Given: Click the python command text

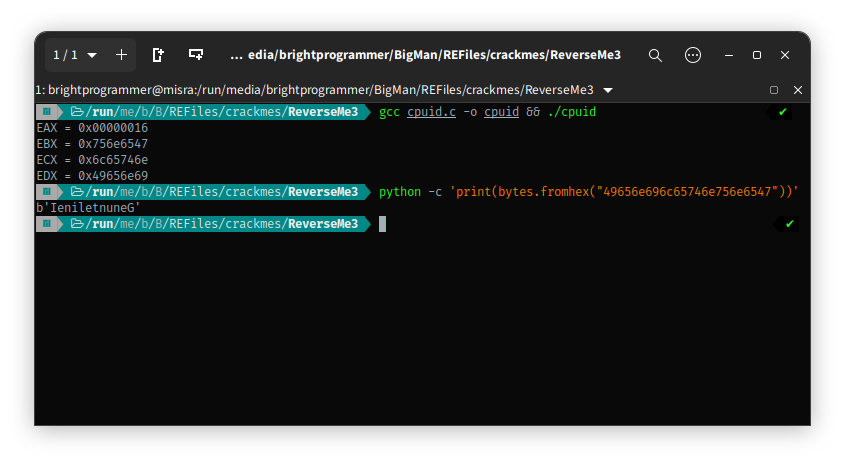Looking at the screenshot, I should tap(400, 192).
